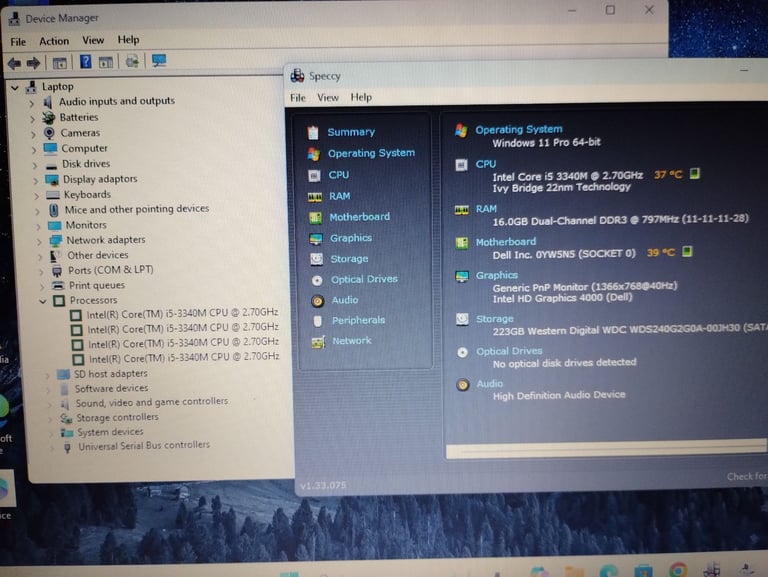Click the Optical Drives heading link in summary
This screenshot has width=768, height=577.
pyautogui.click(x=509, y=351)
